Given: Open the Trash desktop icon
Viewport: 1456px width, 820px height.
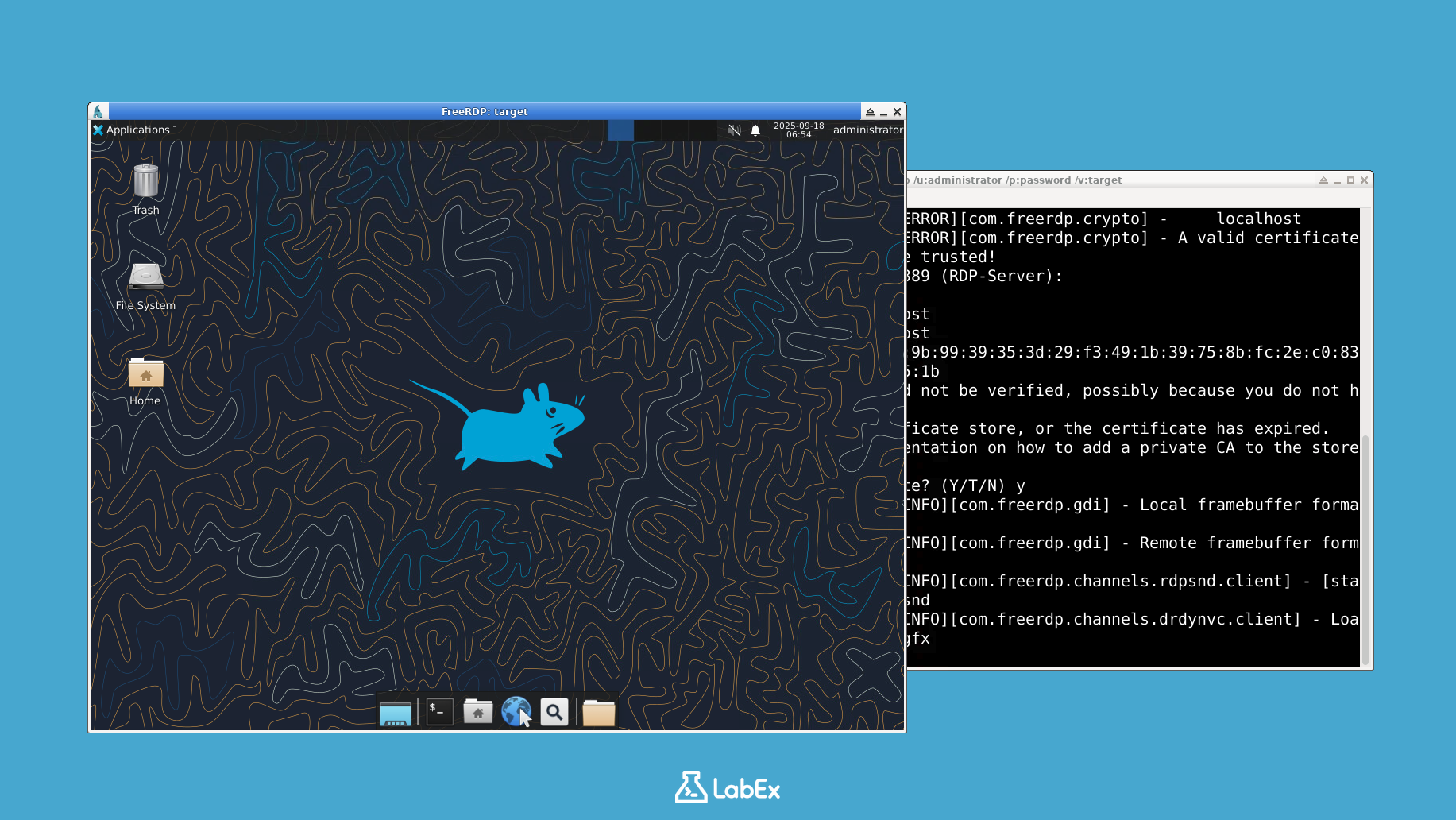Looking at the screenshot, I should pyautogui.click(x=145, y=182).
